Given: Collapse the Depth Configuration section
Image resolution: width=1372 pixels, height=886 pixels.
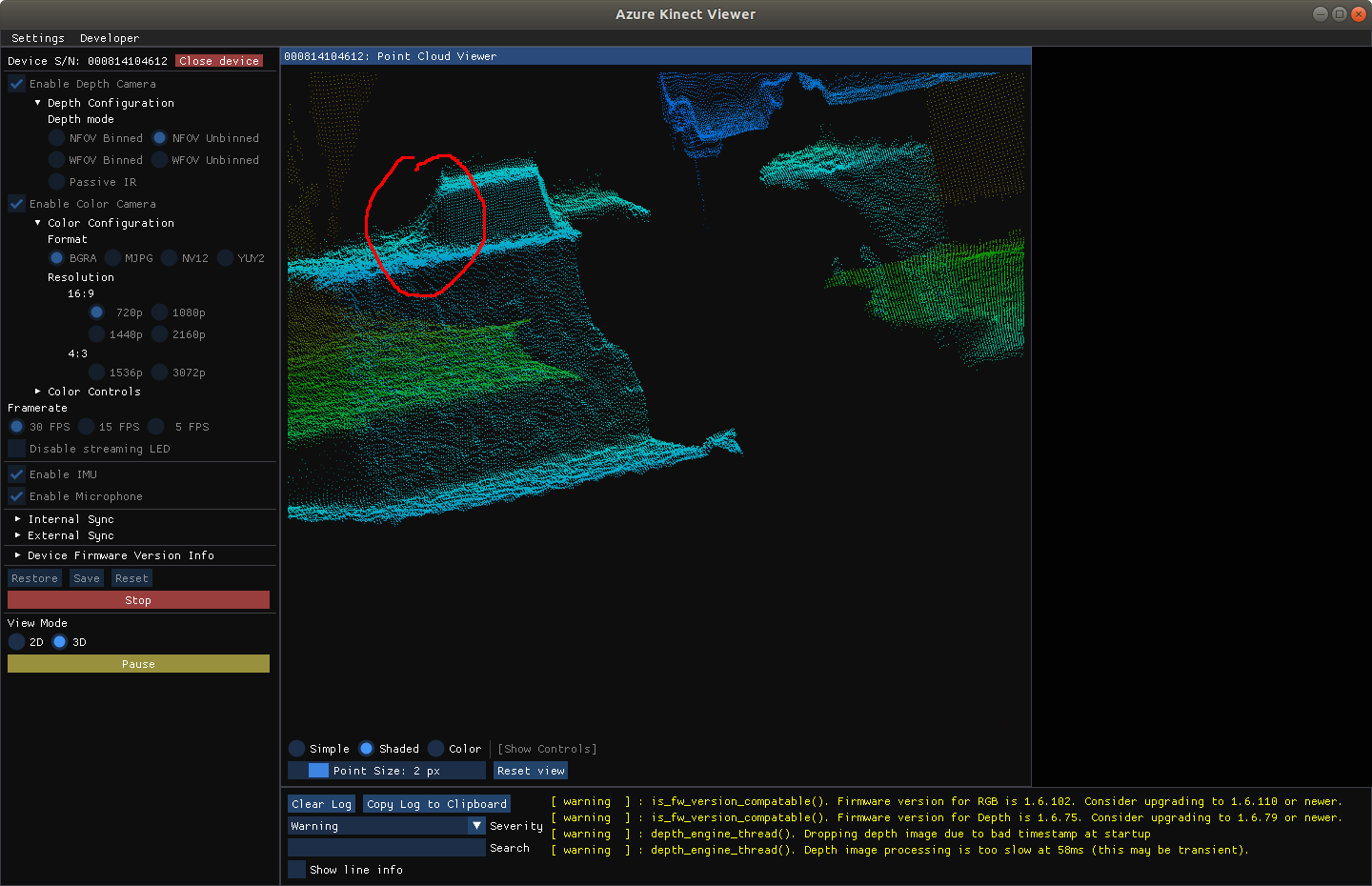Looking at the screenshot, I should pyautogui.click(x=38, y=103).
